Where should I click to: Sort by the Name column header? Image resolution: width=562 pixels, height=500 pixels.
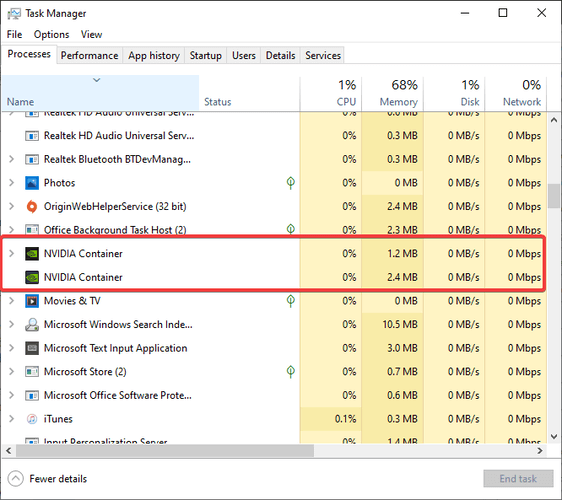point(100,93)
